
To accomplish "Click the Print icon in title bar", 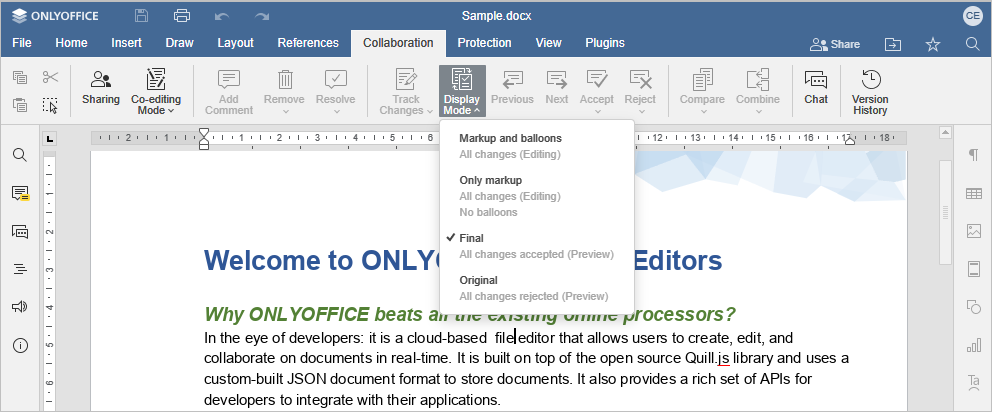I will click(182, 16).
